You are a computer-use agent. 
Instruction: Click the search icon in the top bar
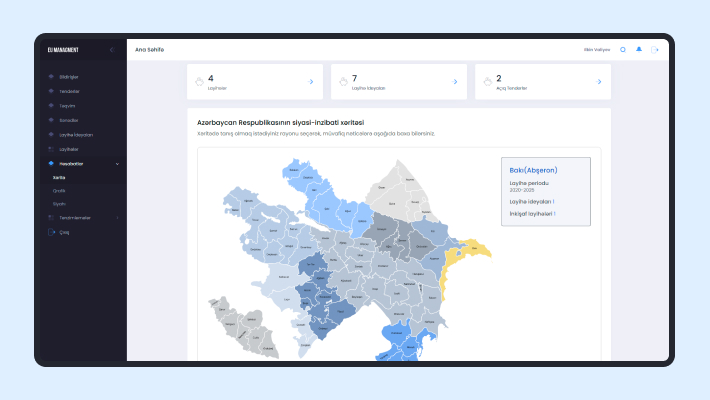pyautogui.click(x=623, y=49)
